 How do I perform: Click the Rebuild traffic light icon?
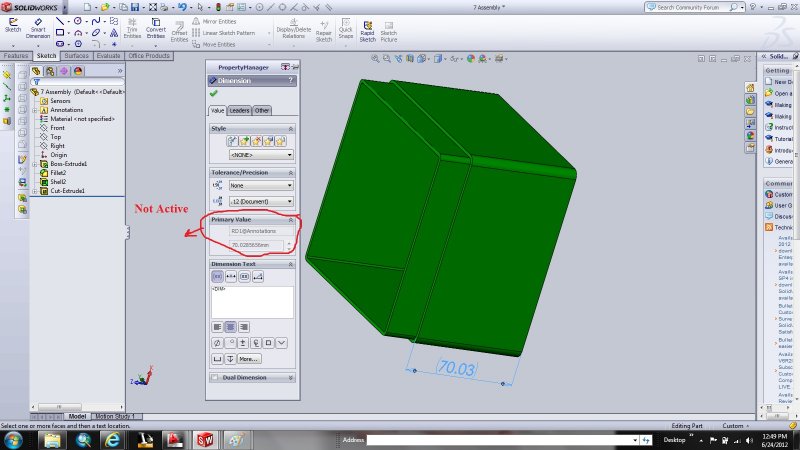pyautogui.click(x=218, y=7)
